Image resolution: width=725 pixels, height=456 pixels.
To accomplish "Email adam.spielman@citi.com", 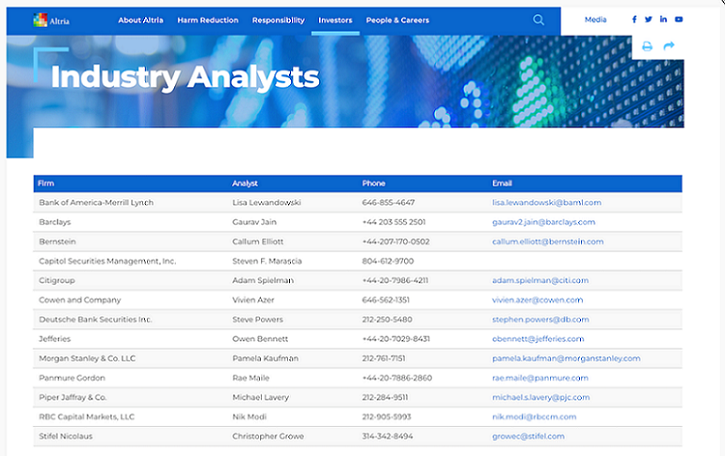I will [x=540, y=280].
